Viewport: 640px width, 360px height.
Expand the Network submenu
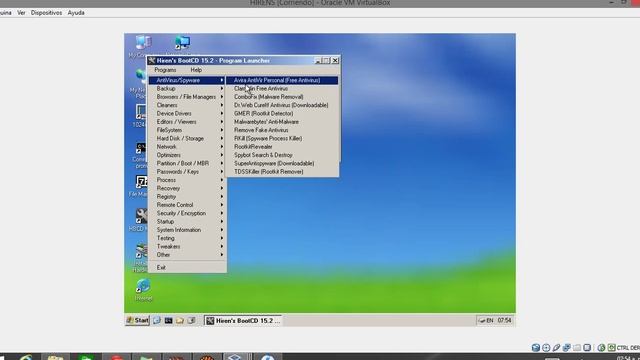click(x=187, y=147)
